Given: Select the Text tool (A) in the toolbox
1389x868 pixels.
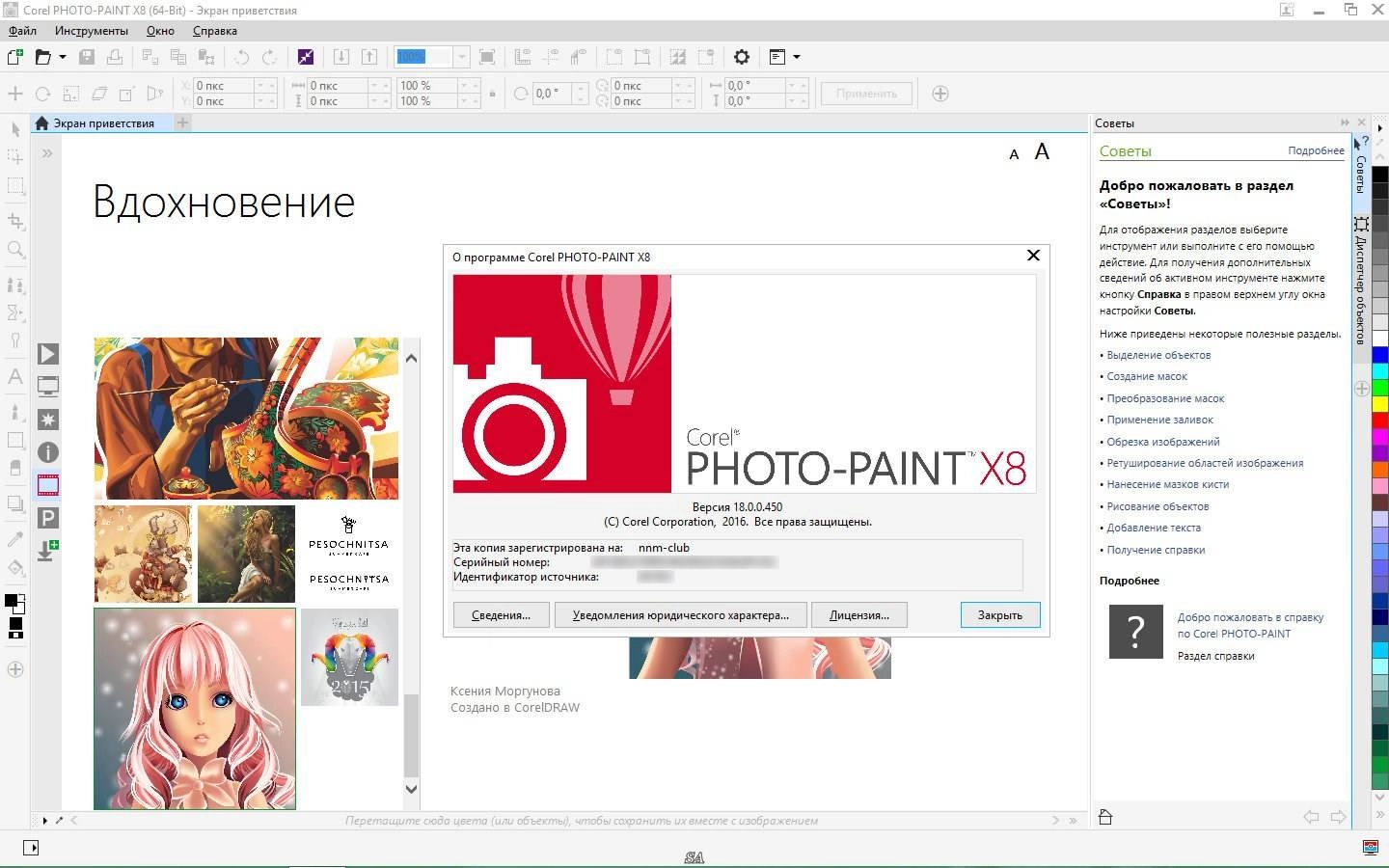Looking at the screenshot, I should (x=15, y=376).
